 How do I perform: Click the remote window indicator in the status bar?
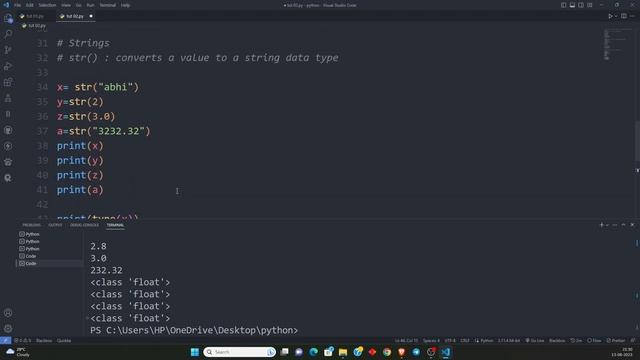[x=5, y=340]
